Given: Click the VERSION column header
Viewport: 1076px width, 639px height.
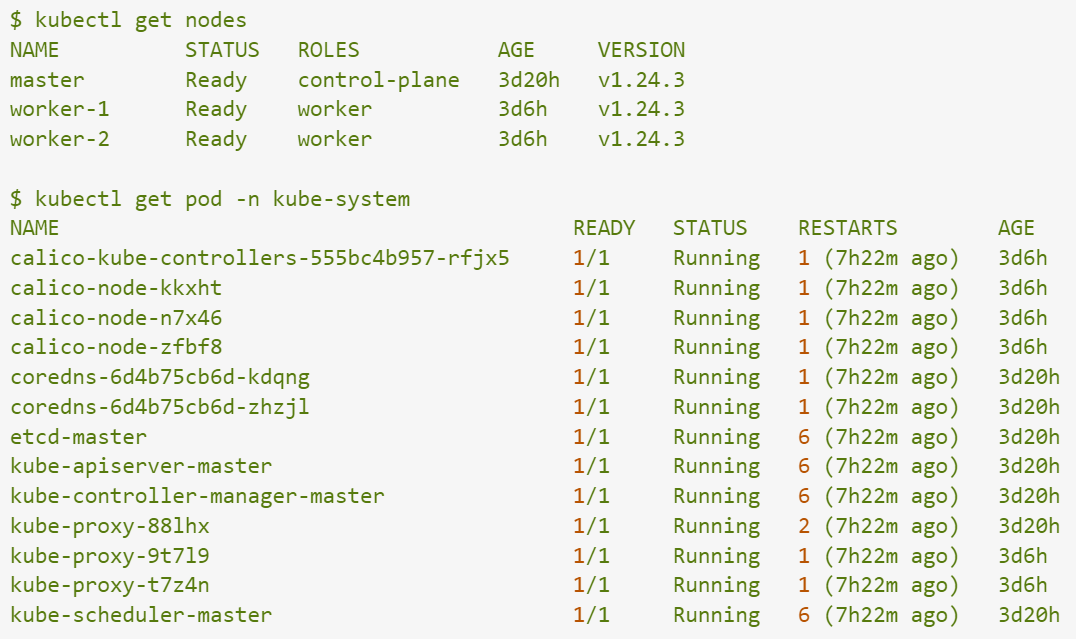Looking at the screenshot, I should click(x=641, y=50).
